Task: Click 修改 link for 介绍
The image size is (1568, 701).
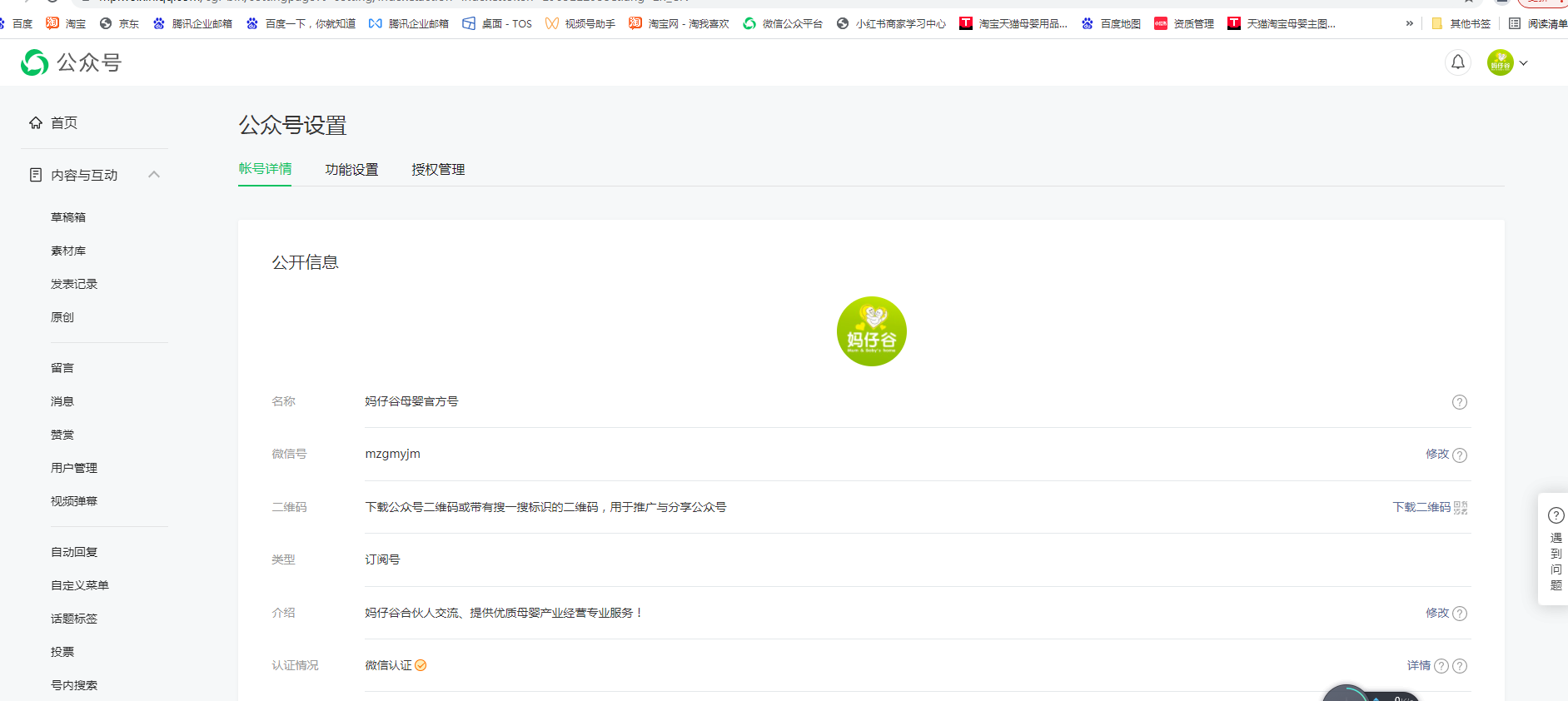Action: (1437, 613)
